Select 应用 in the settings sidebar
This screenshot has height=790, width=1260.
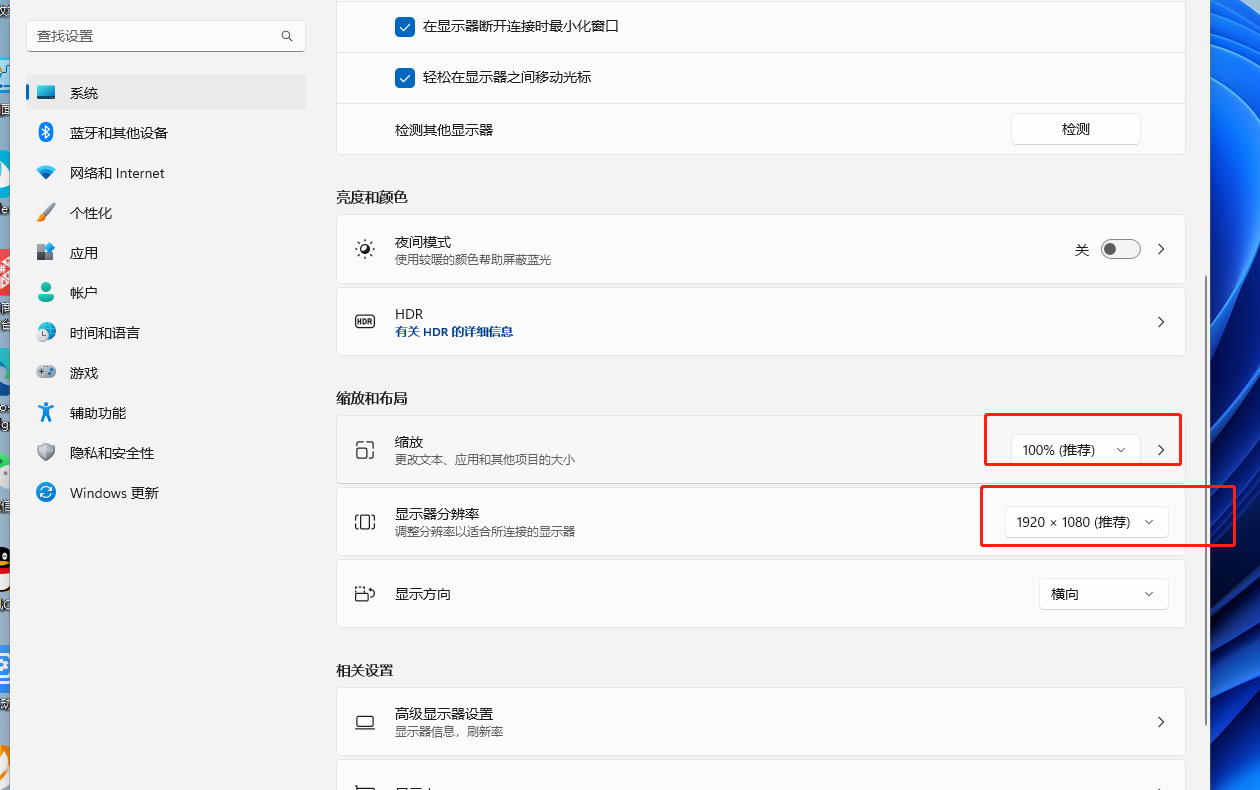pyautogui.click(x=84, y=253)
